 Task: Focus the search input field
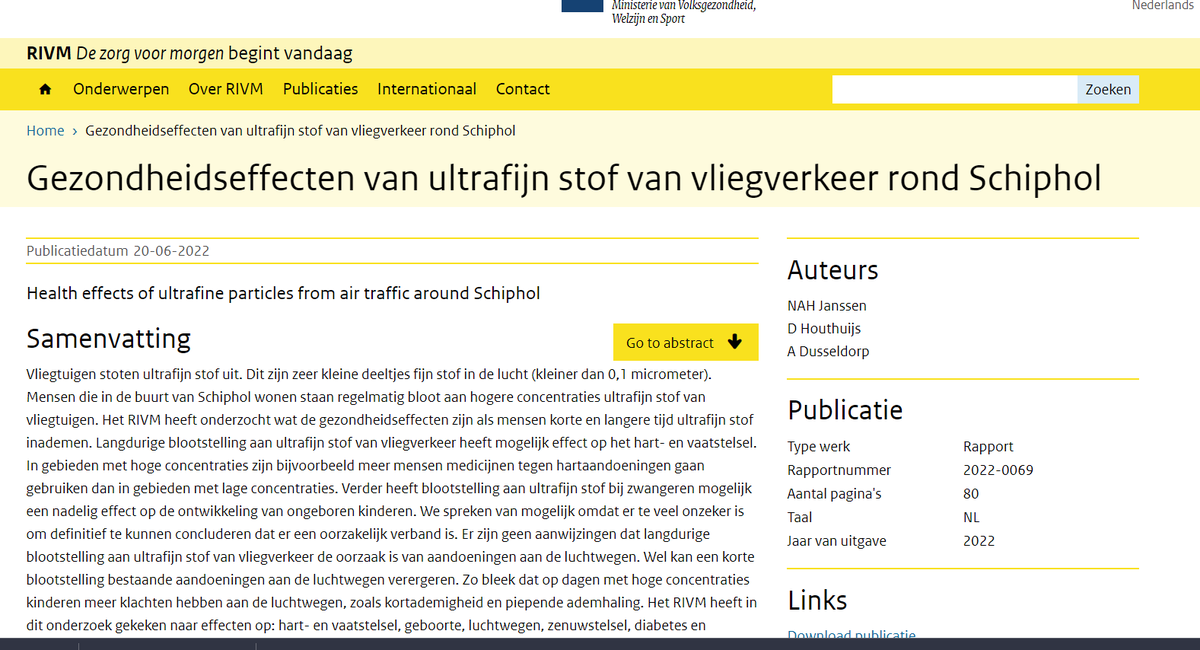[x=954, y=89]
